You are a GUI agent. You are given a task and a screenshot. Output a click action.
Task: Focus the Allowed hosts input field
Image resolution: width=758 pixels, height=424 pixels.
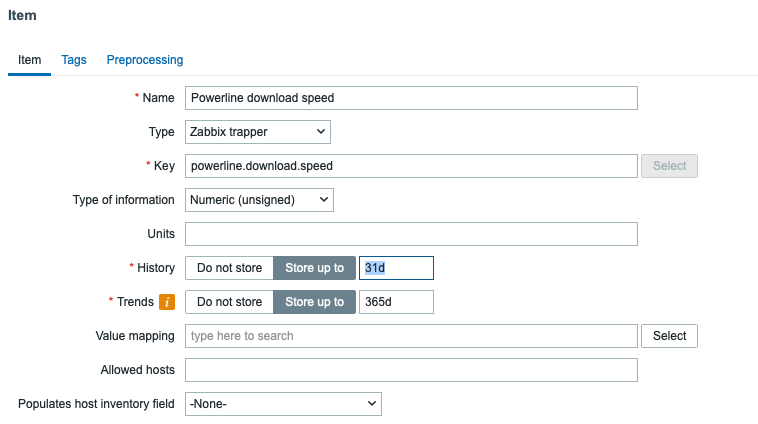(x=411, y=370)
